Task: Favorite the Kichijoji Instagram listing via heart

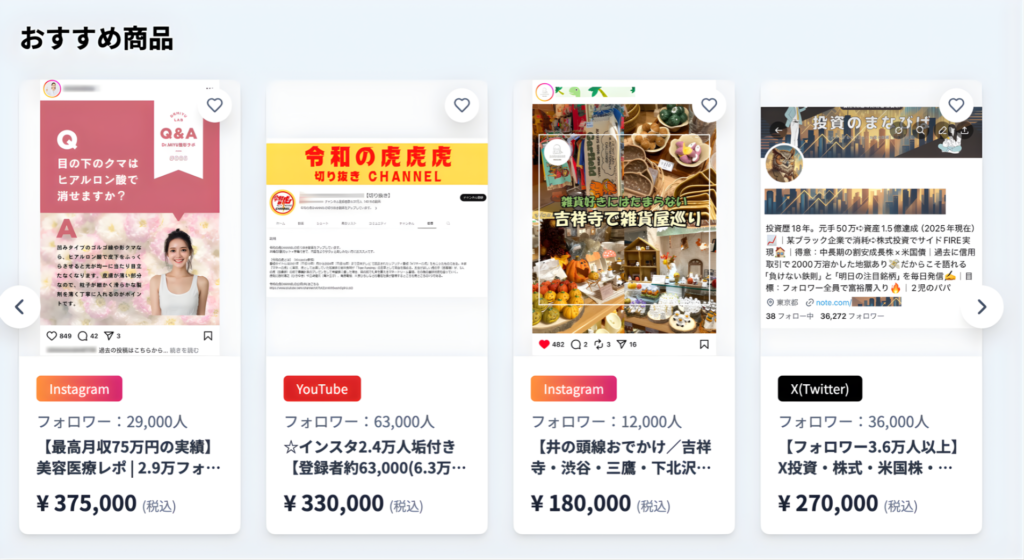Action: click(x=709, y=105)
